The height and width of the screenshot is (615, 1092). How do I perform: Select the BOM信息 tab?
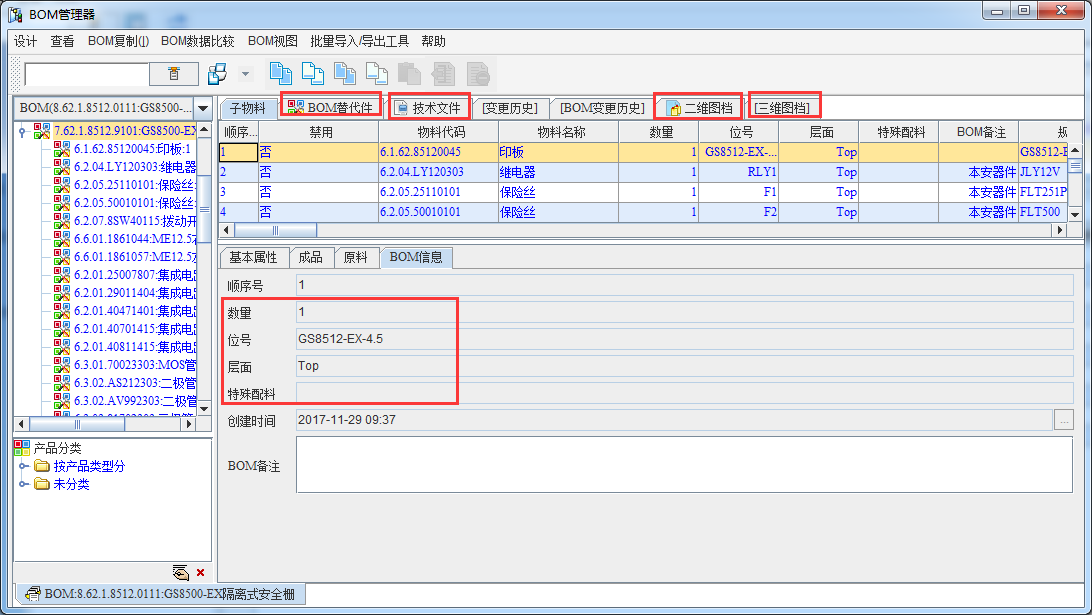pyautogui.click(x=416, y=257)
